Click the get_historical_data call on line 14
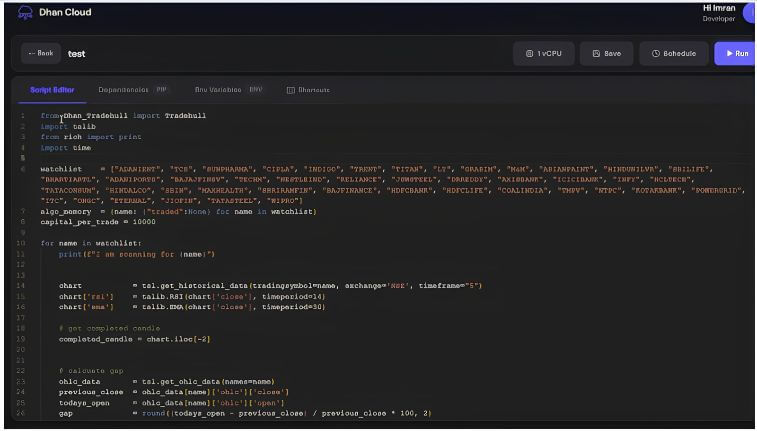This screenshot has height=431, width=757. (312, 286)
